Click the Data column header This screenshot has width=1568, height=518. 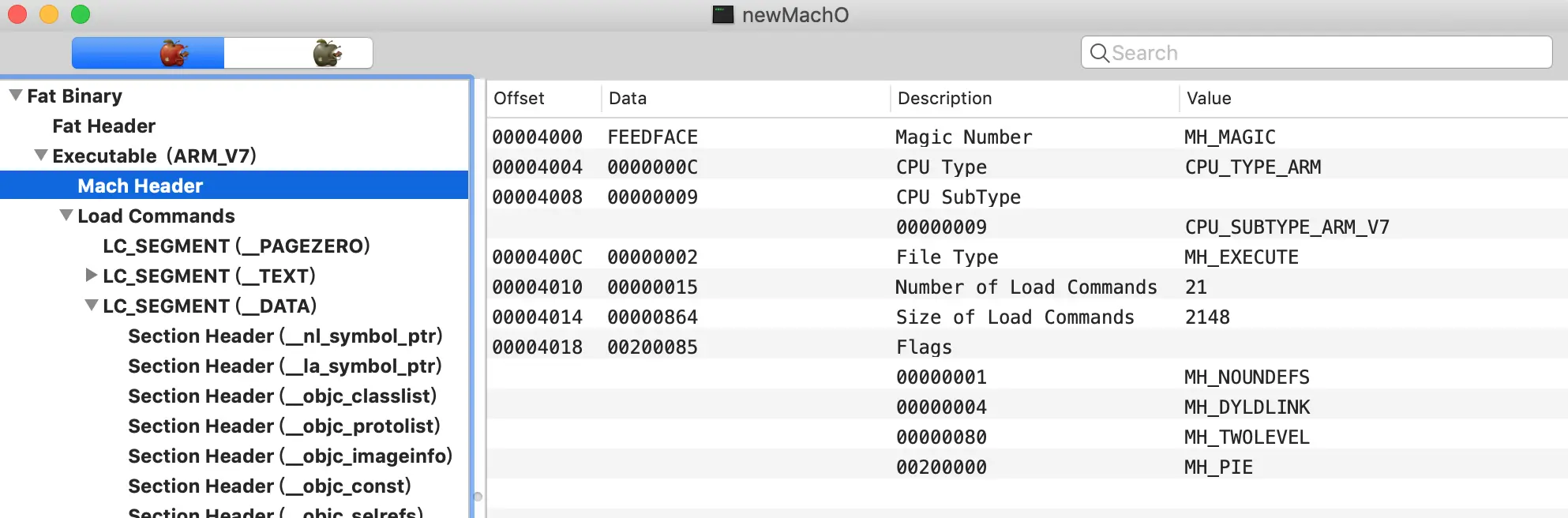coord(746,99)
